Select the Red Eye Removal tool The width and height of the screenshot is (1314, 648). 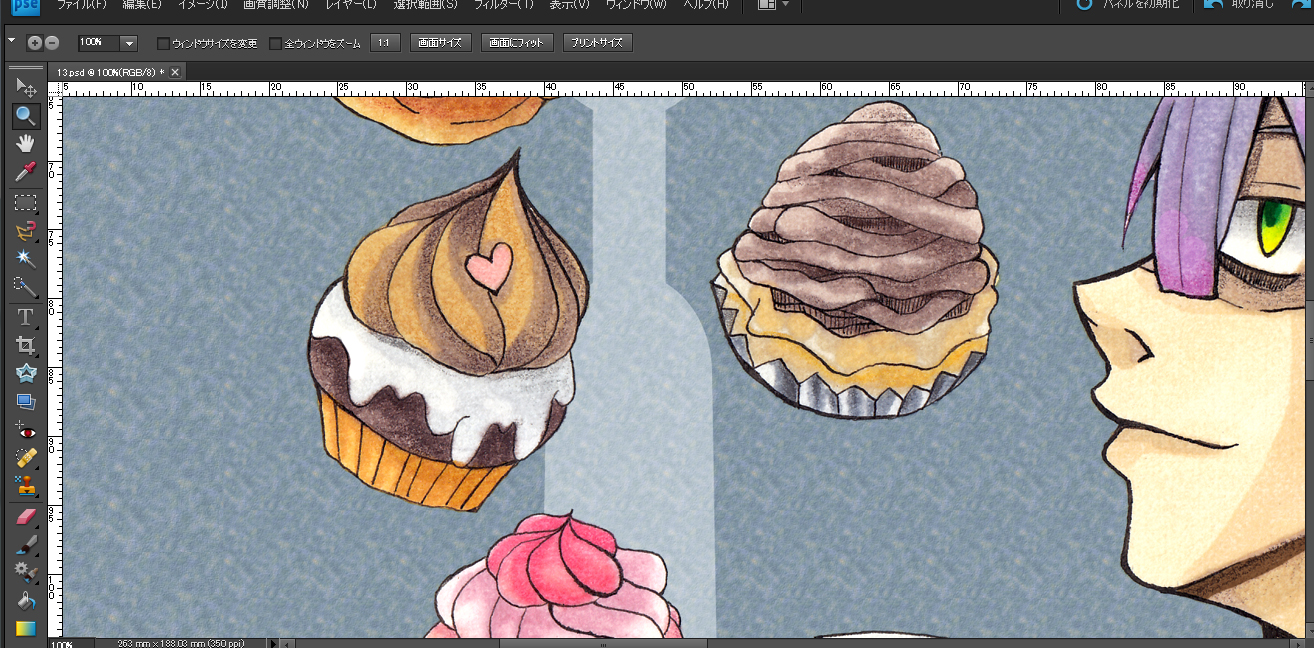[26, 432]
